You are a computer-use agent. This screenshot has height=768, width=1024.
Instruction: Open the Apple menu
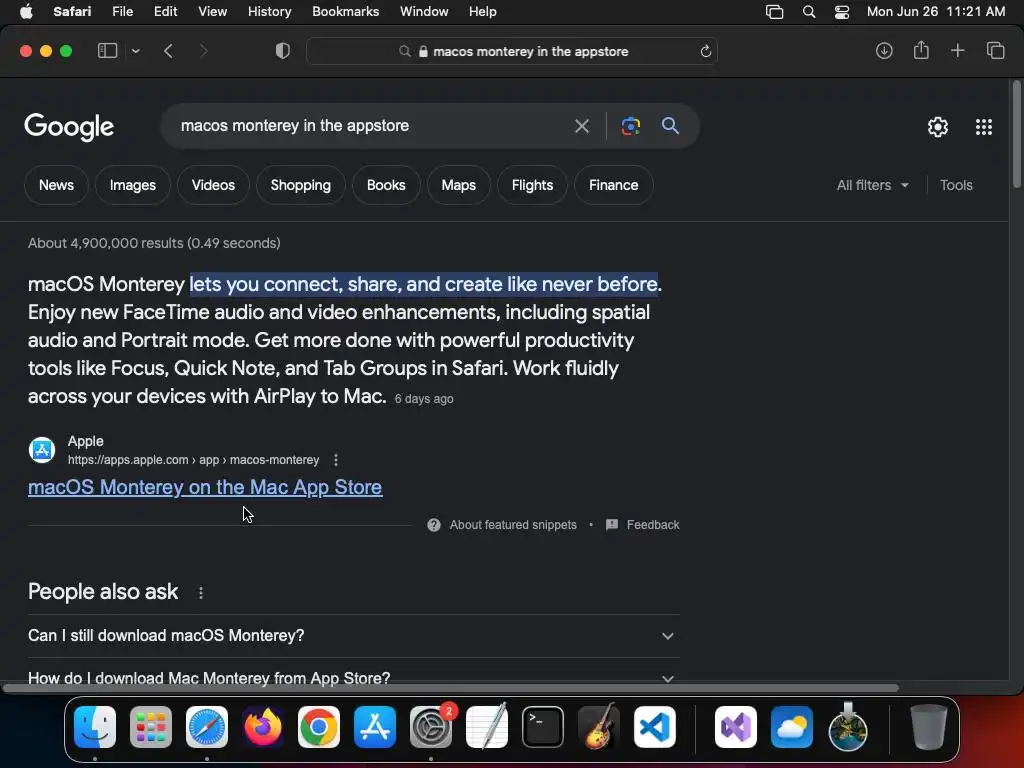(x=26, y=12)
